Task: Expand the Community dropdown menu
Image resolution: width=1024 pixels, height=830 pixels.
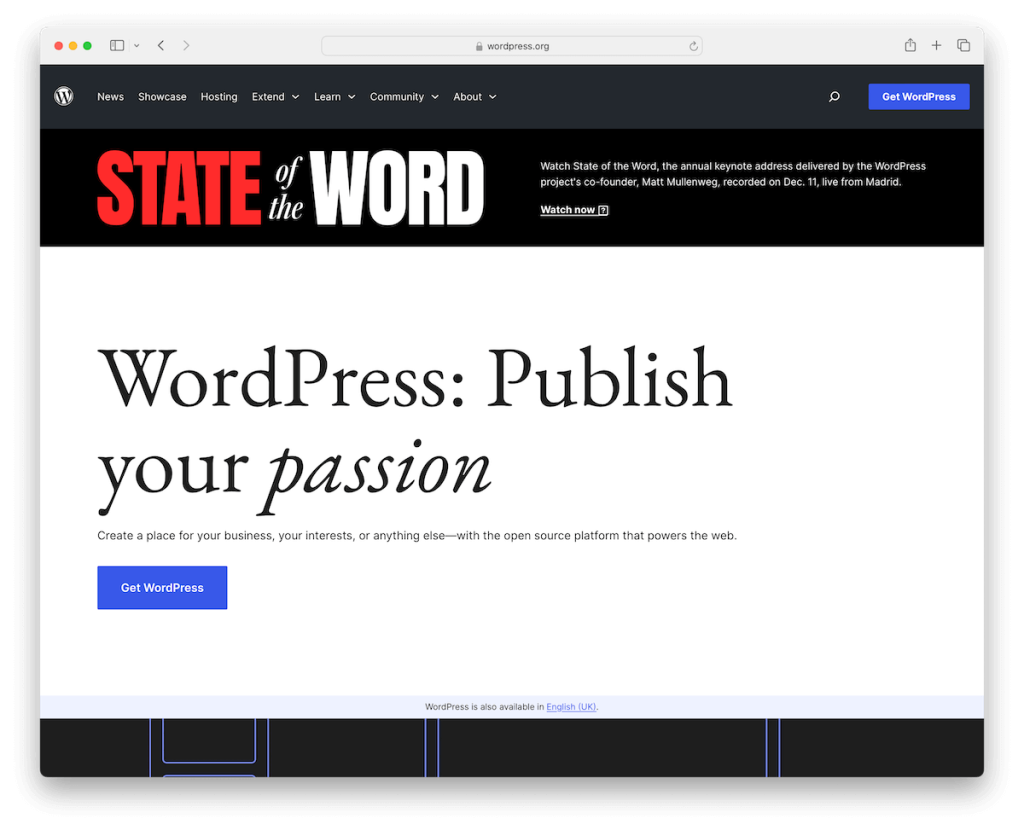Action: 404,97
